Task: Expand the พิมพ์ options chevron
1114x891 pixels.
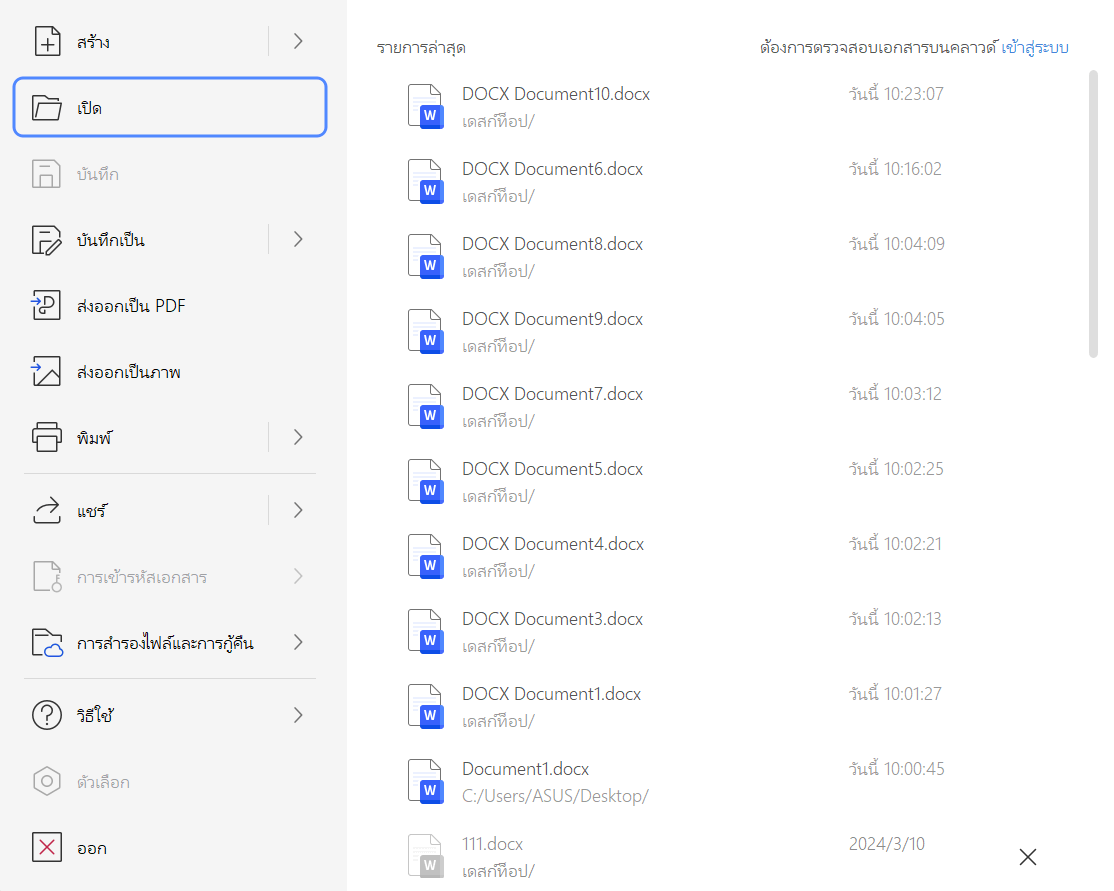Action: [297, 437]
